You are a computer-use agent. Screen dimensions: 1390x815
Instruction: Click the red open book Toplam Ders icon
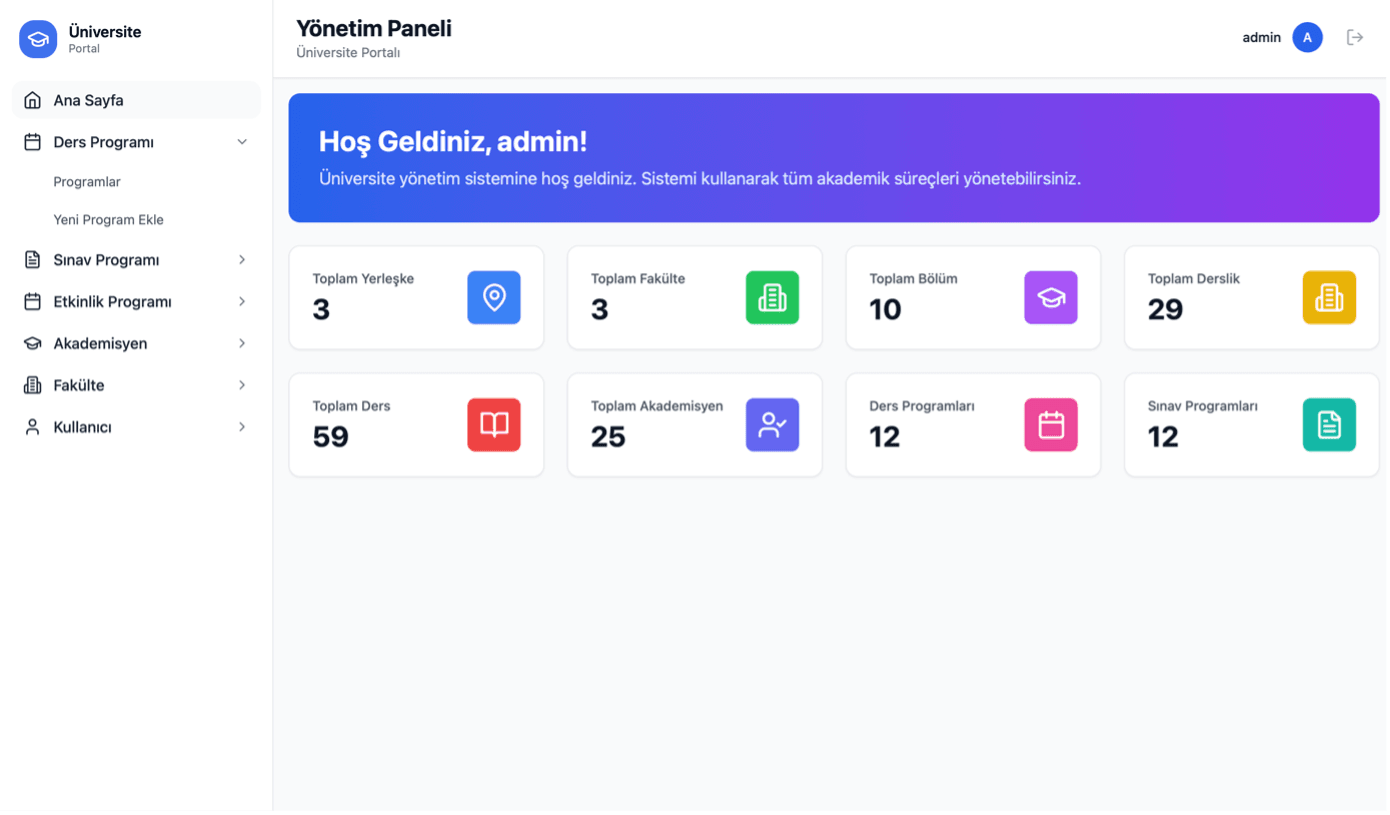(494, 424)
